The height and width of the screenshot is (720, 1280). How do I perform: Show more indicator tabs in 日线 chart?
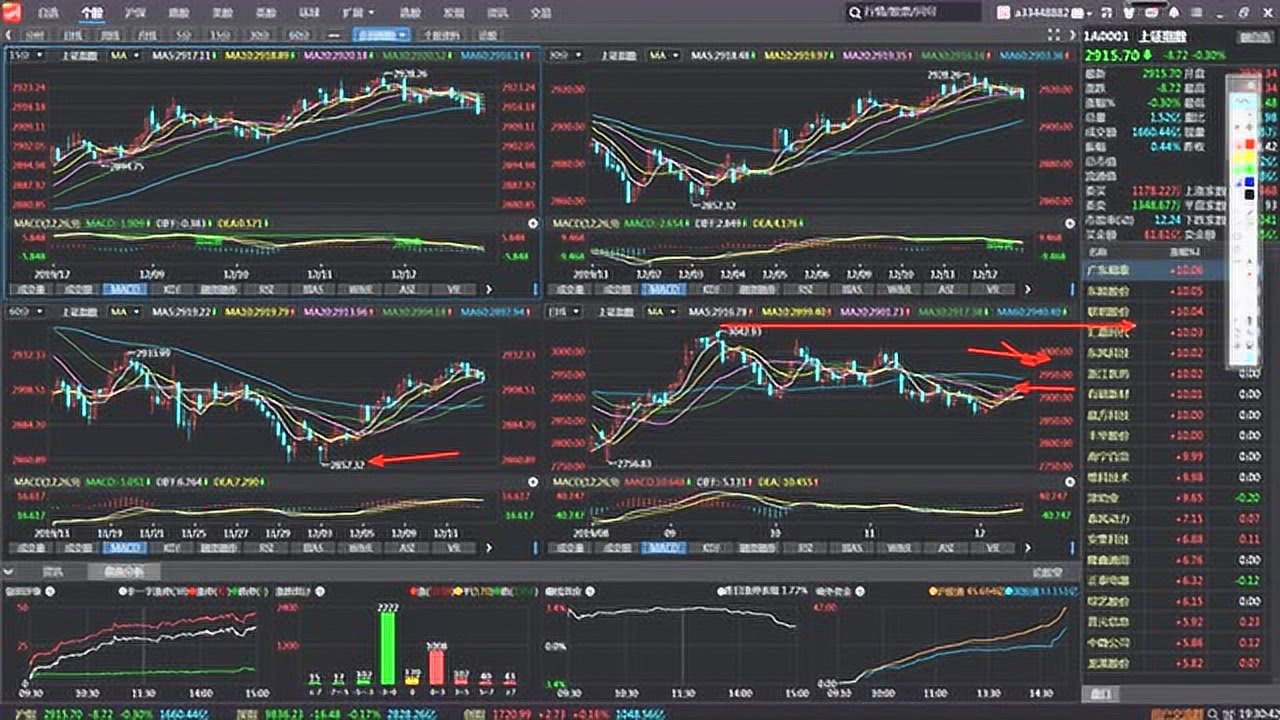pyautogui.click(x=1027, y=548)
